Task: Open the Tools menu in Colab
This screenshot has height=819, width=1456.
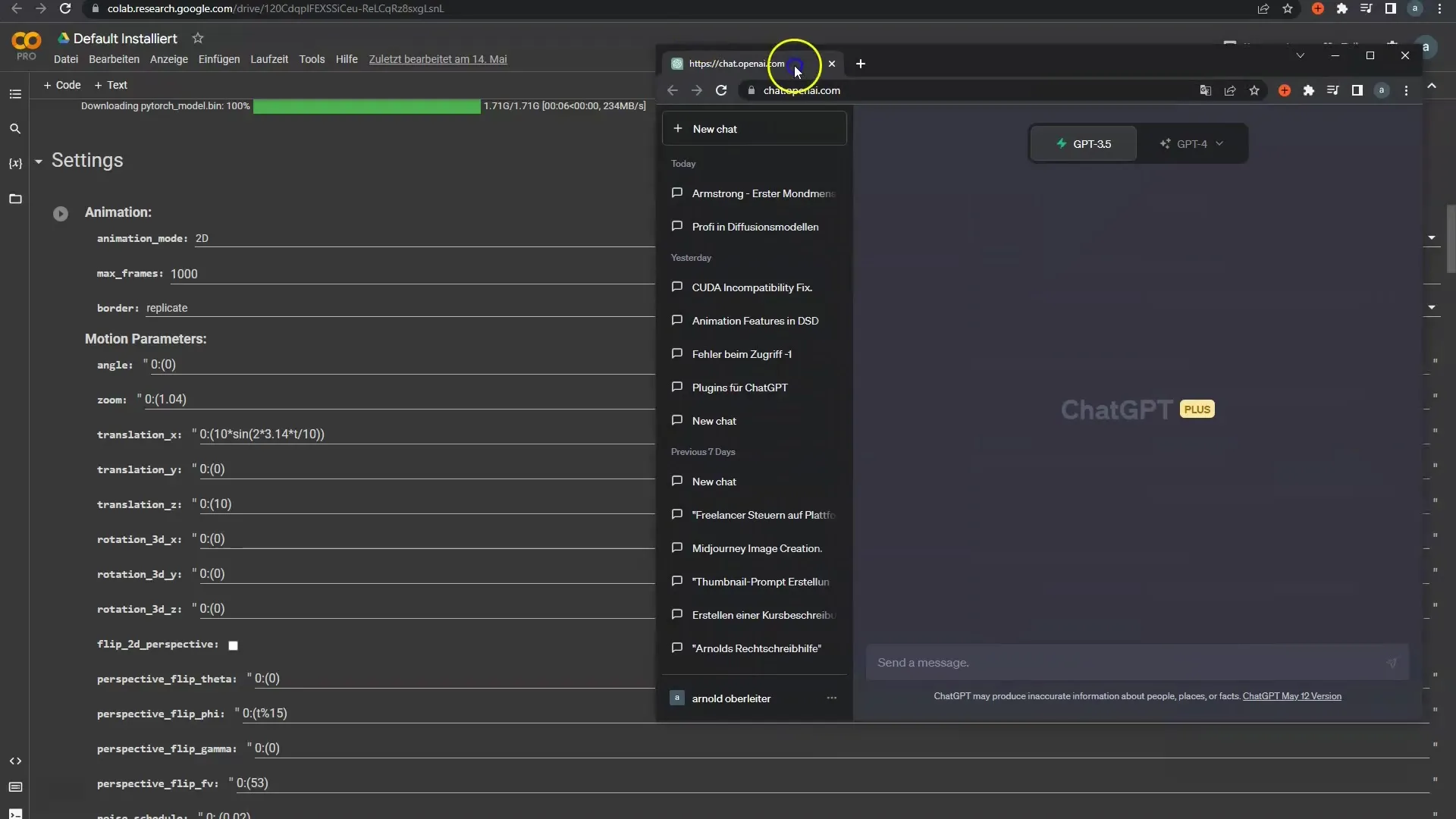Action: [x=312, y=59]
